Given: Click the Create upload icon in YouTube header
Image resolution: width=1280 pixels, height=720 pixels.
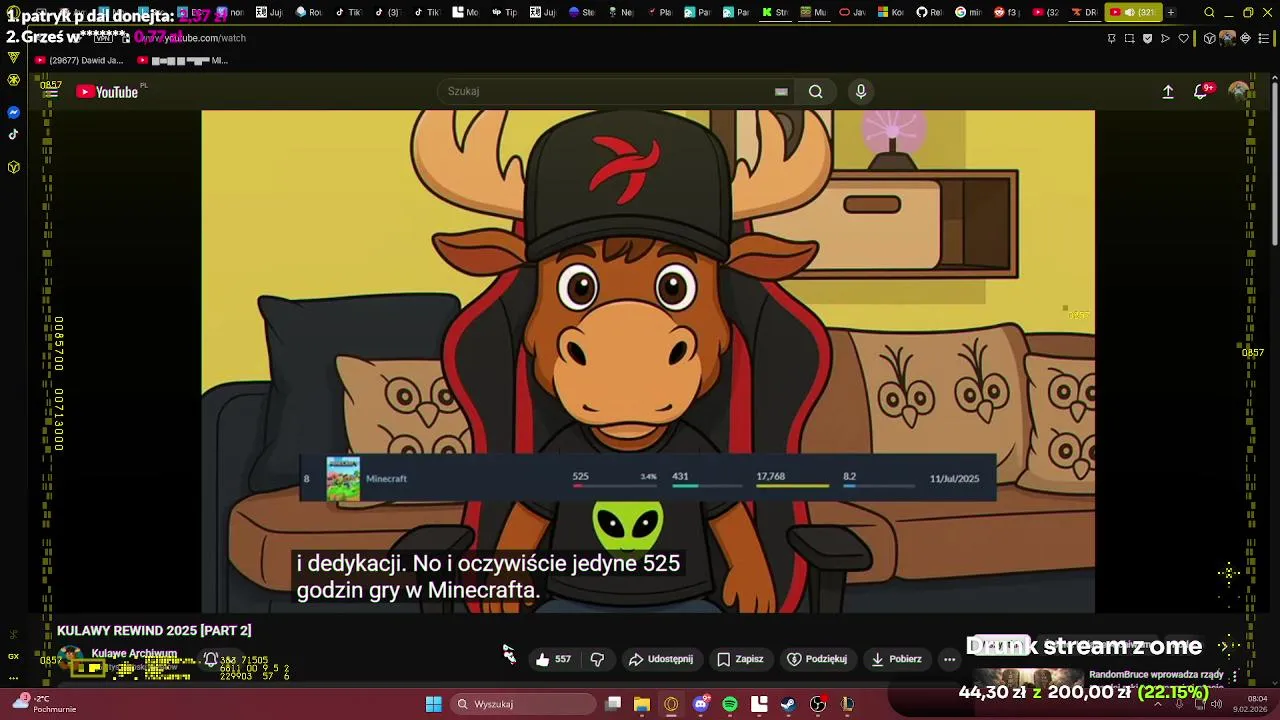Looking at the screenshot, I should [x=1167, y=91].
